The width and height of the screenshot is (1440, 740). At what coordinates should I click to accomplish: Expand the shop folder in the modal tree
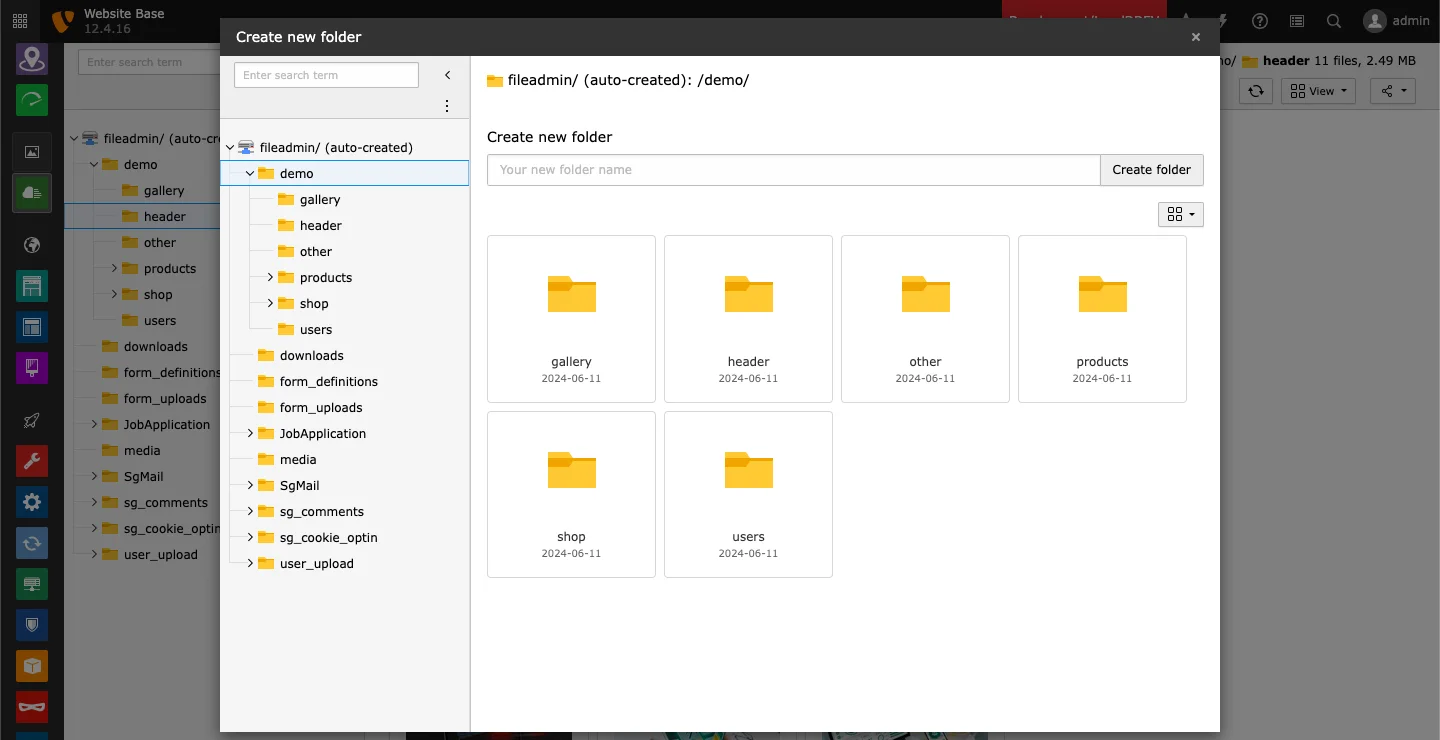click(x=268, y=303)
